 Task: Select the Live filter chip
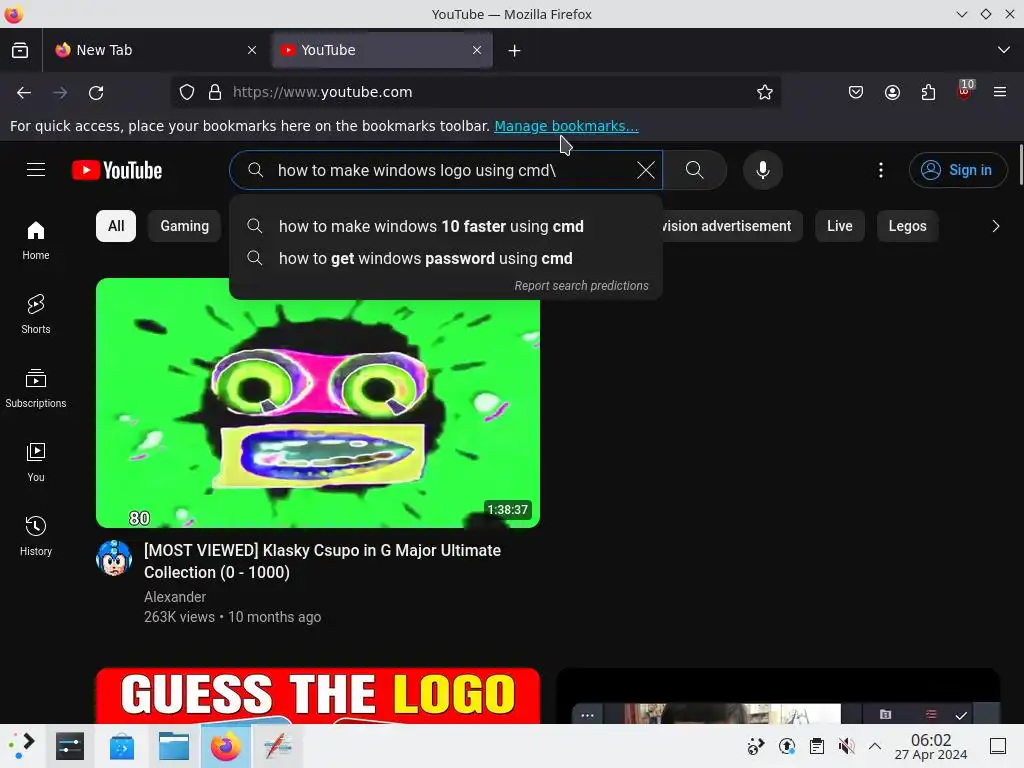(x=840, y=226)
